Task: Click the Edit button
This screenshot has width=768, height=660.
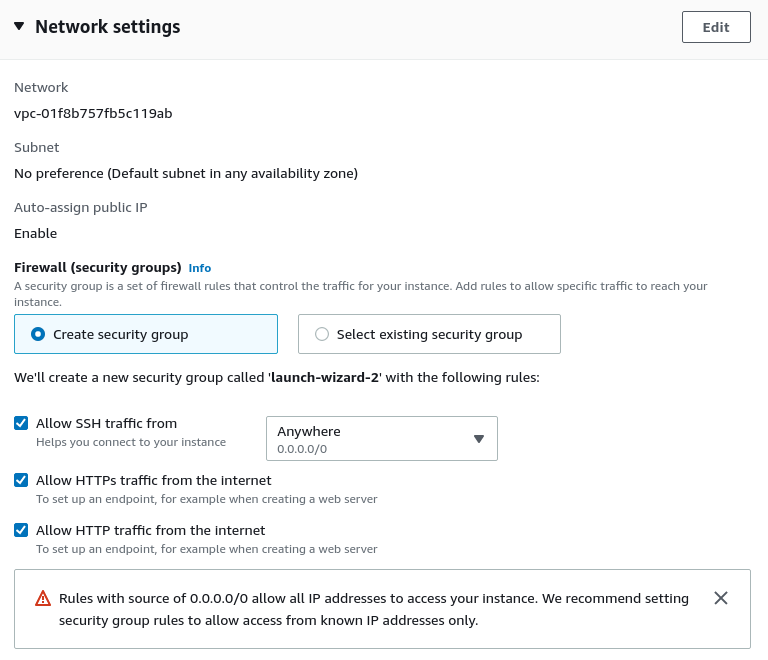Action: tap(716, 27)
